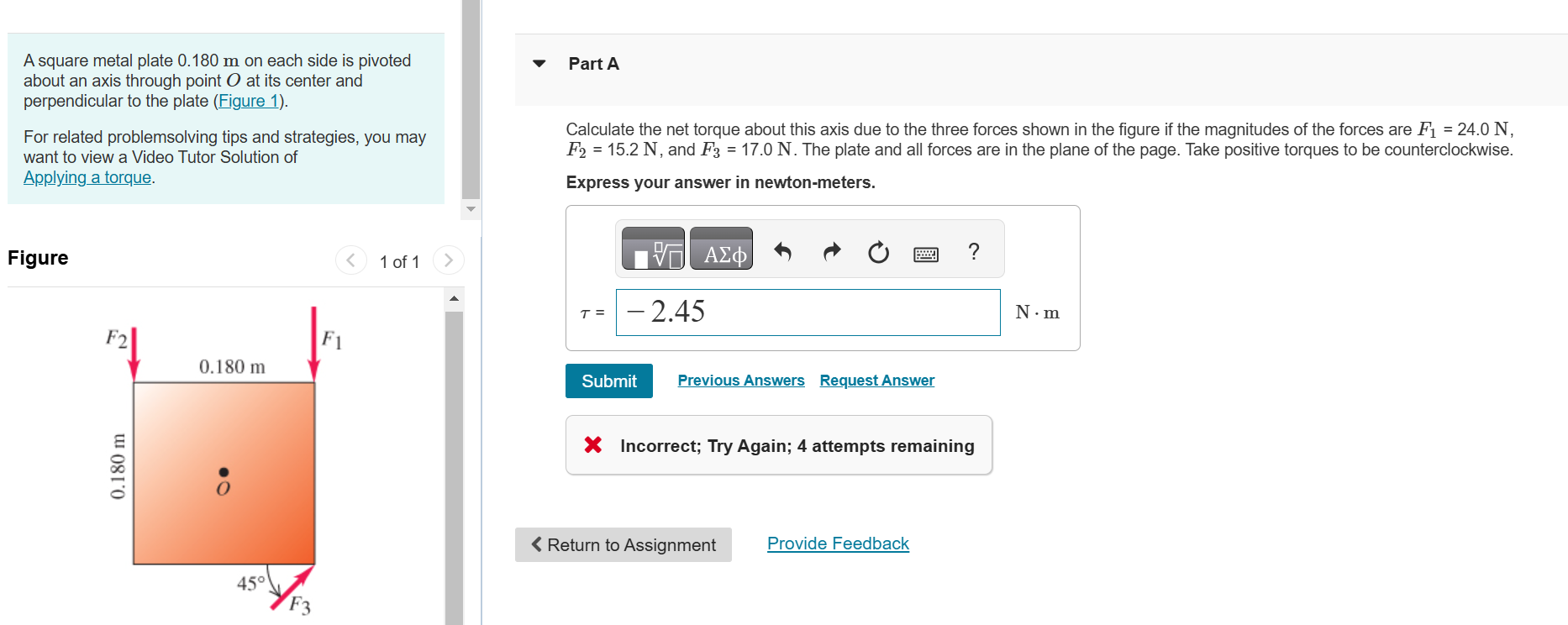
Task: Open Previous Answers
Action: point(740,380)
